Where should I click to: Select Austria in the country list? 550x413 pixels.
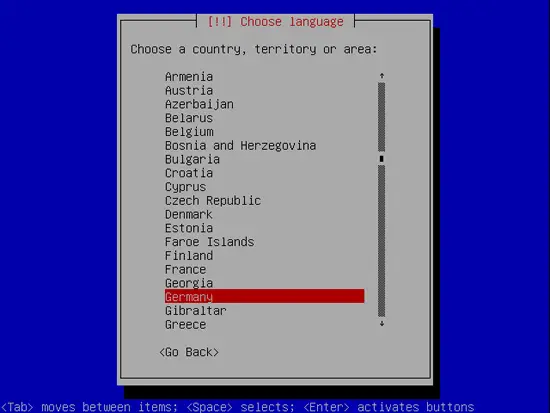click(x=189, y=91)
